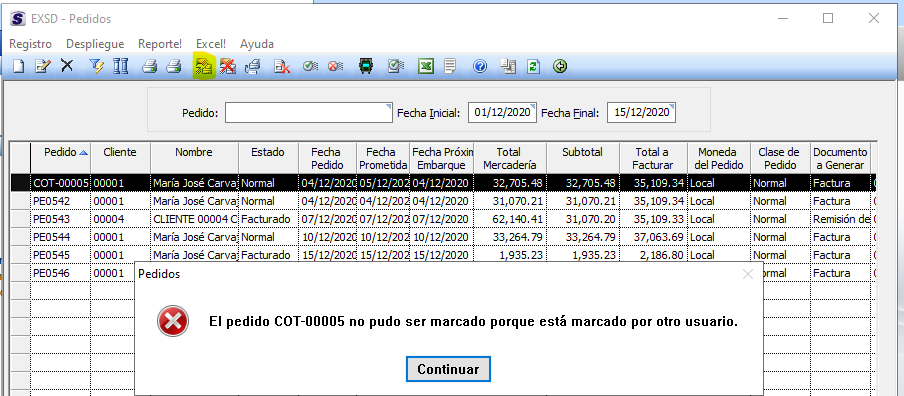Close the Pedidos error dialog
This screenshot has height=396, width=904.
[748, 274]
